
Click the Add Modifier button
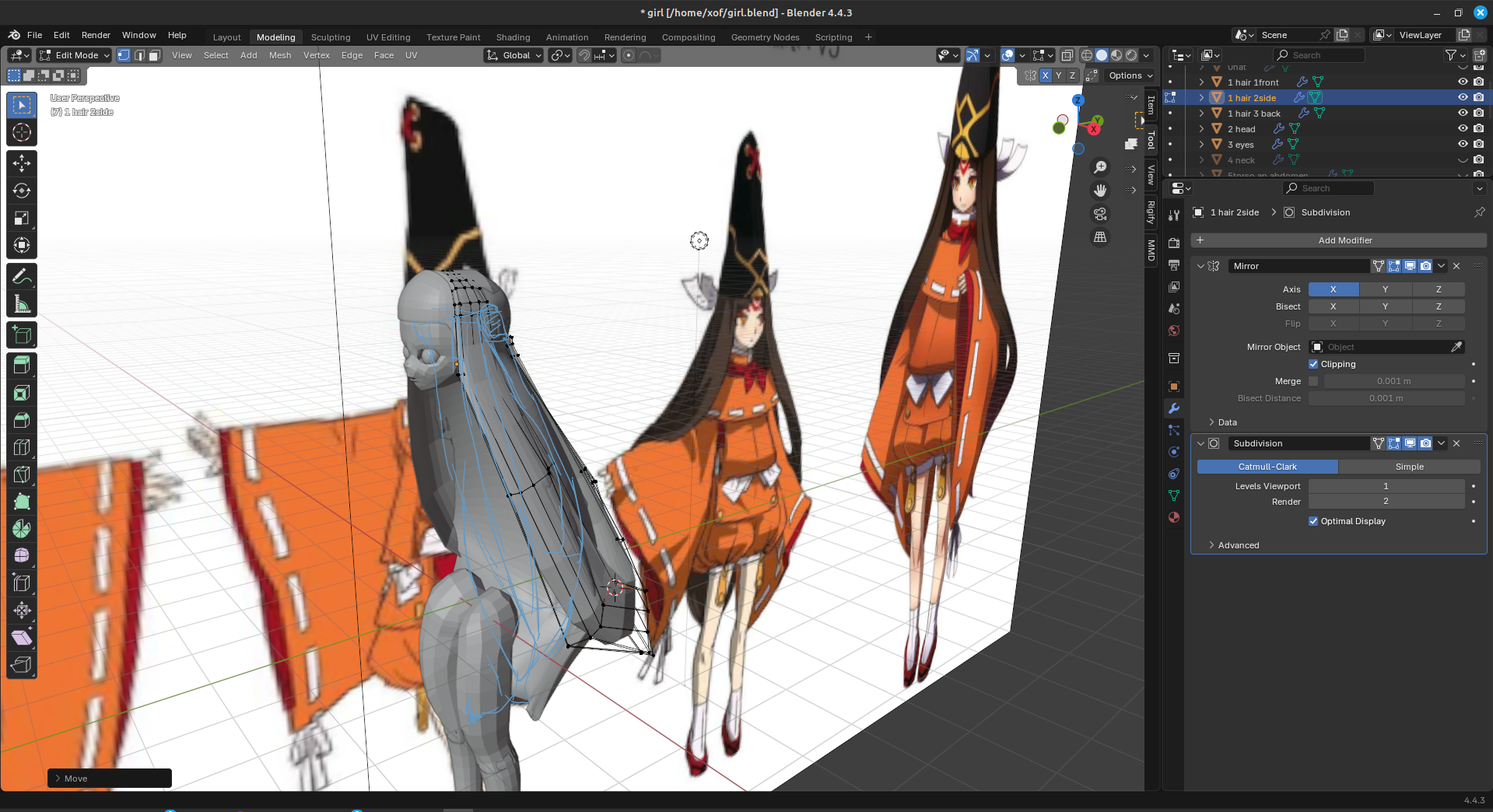1338,240
